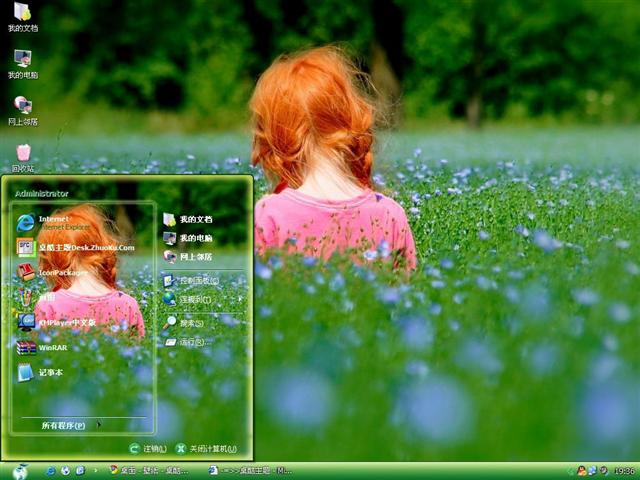Viewport: 640px width, 480px height.
Task: Click the Administrator user name header
Action: (42, 194)
